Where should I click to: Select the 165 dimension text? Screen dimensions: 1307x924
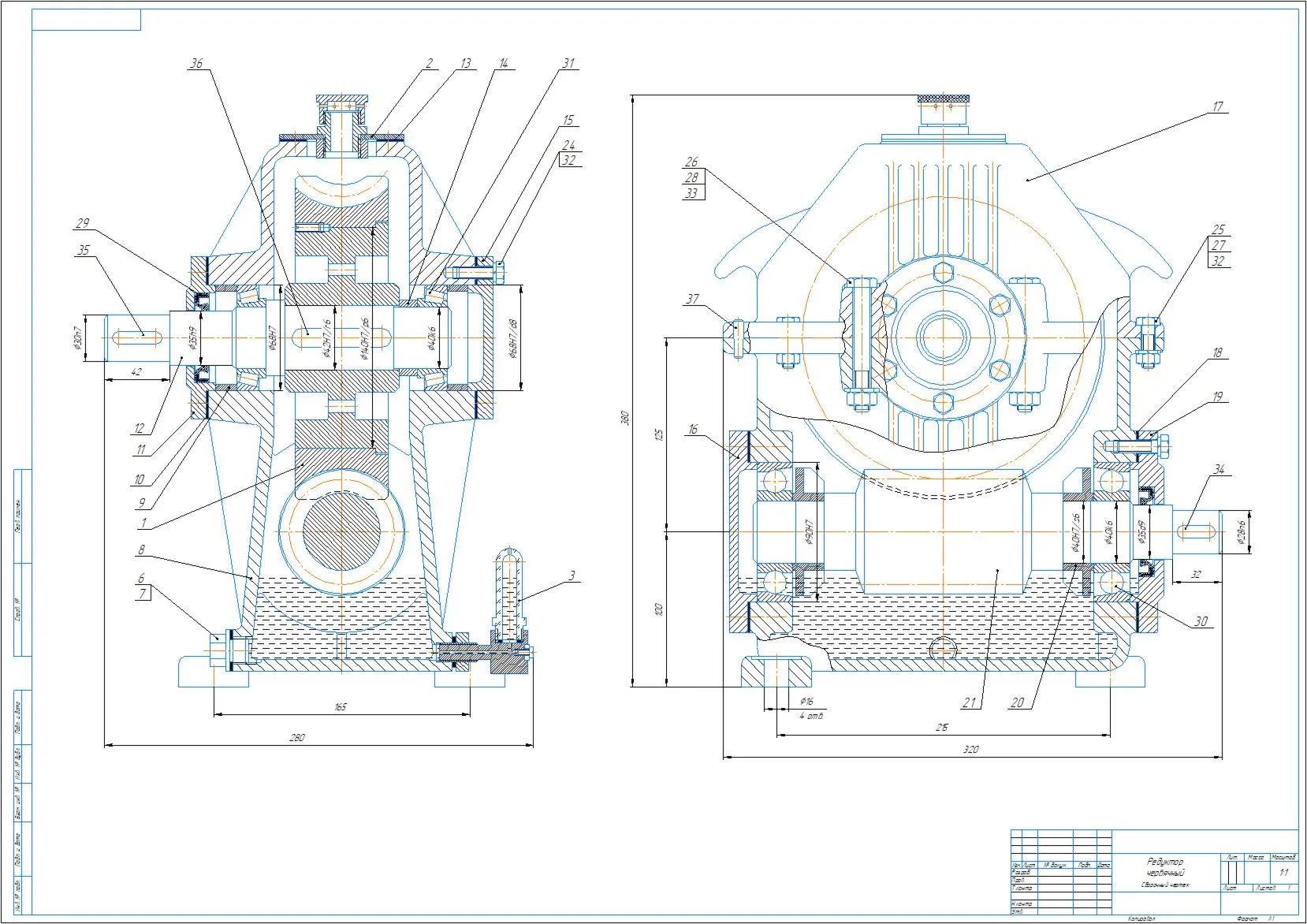340,707
